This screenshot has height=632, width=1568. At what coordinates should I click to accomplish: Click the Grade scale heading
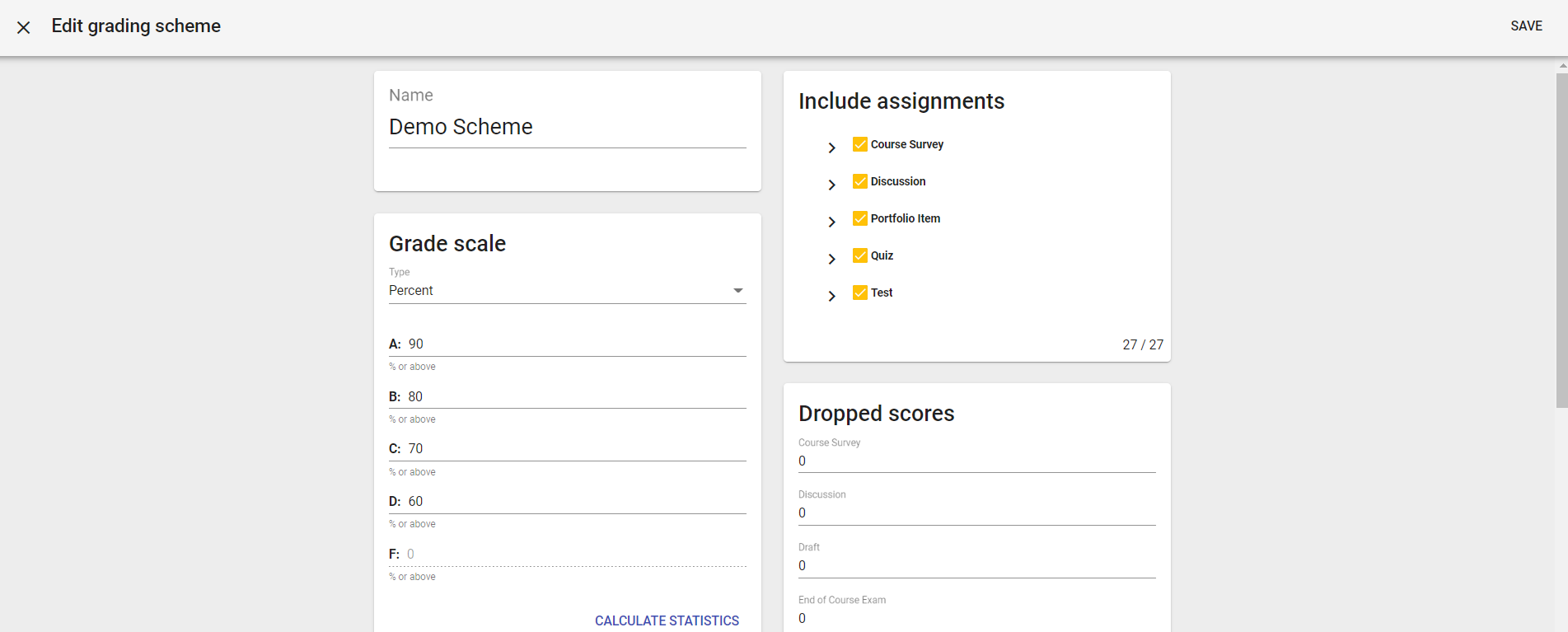(x=447, y=244)
